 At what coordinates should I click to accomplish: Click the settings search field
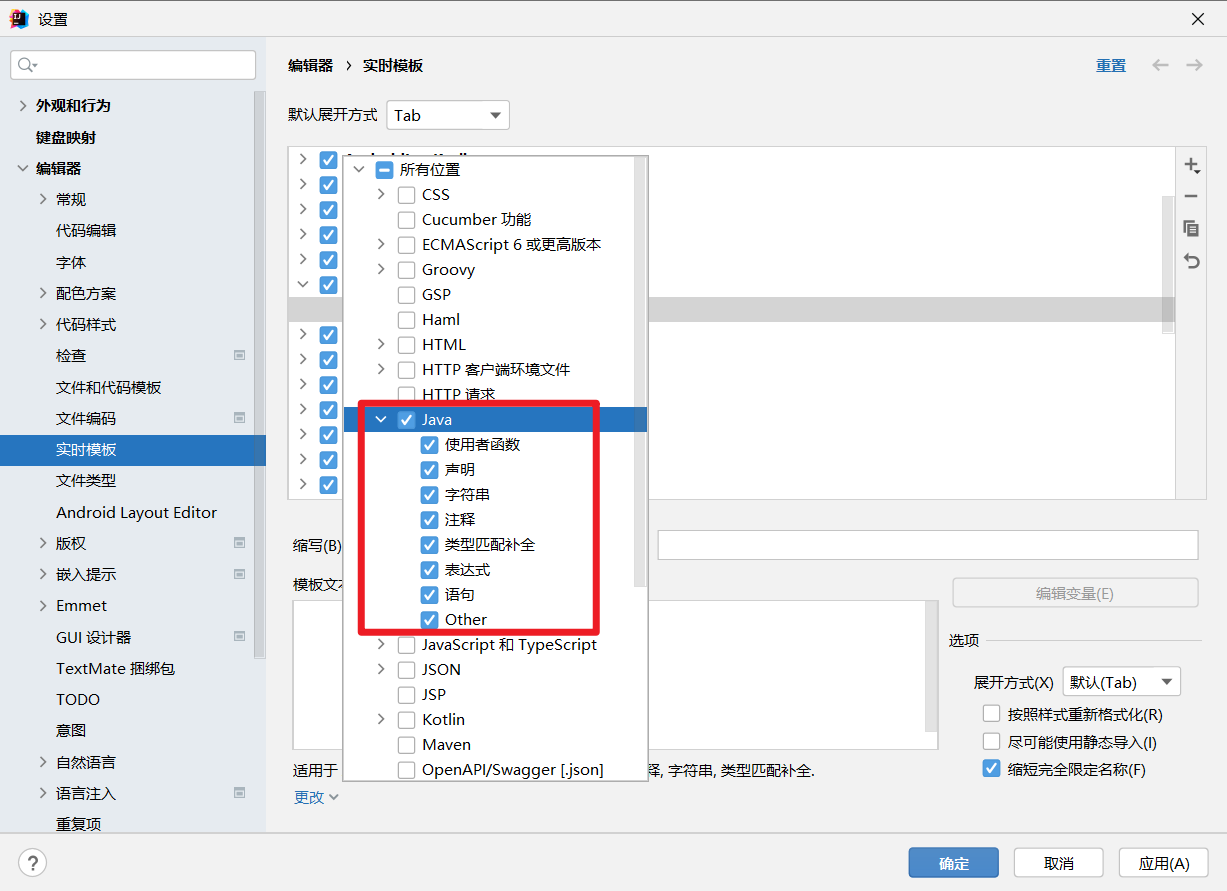point(133,65)
